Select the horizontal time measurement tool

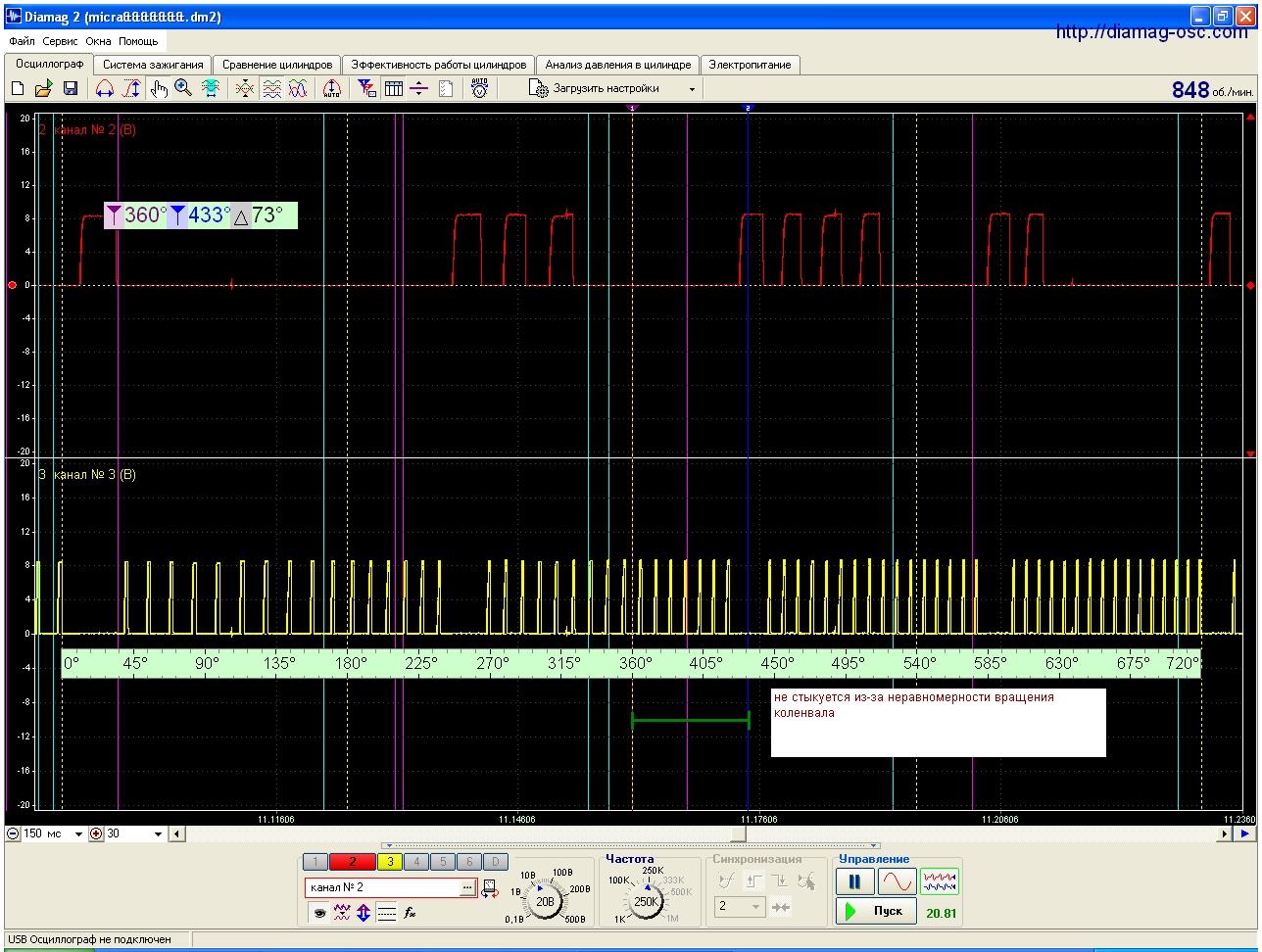[104, 89]
